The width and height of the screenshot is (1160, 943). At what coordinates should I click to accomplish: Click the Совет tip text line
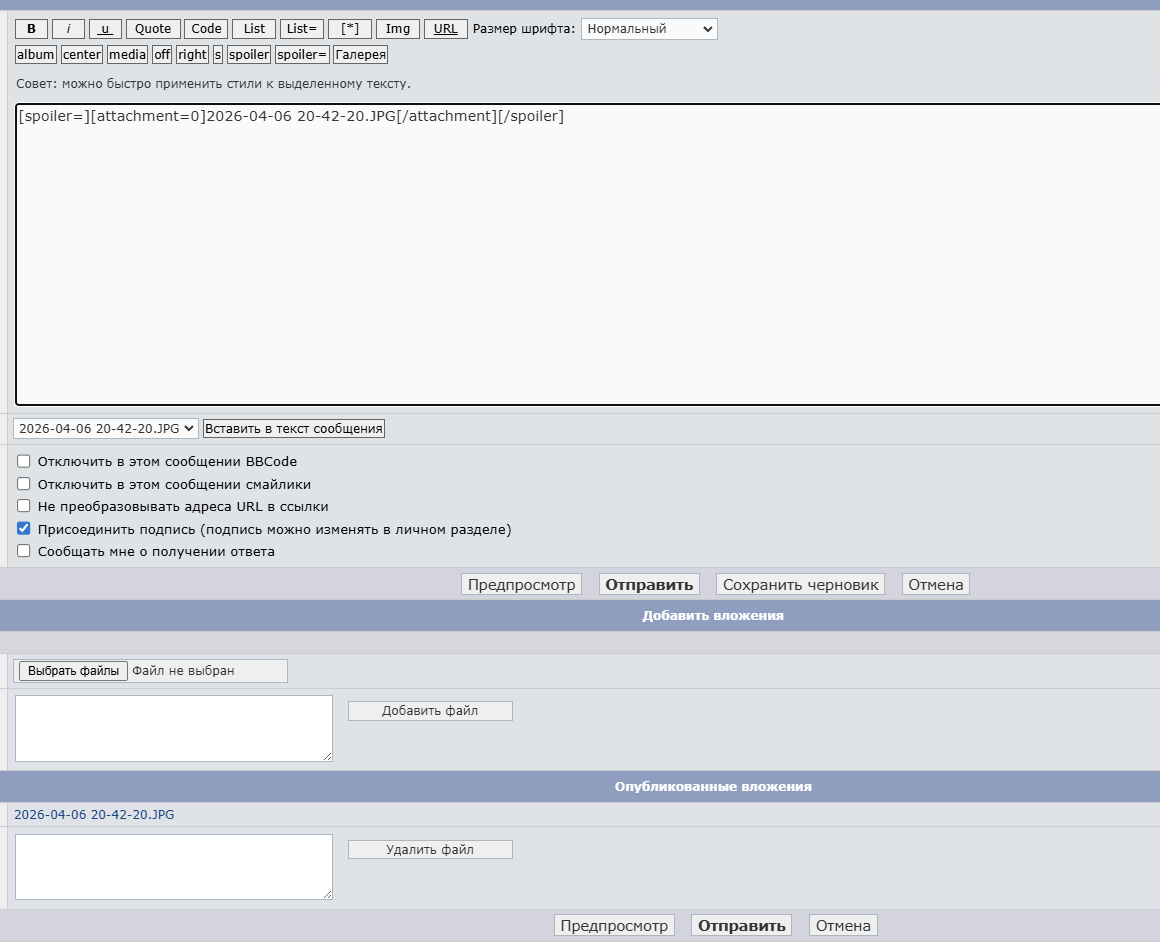point(213,84)
